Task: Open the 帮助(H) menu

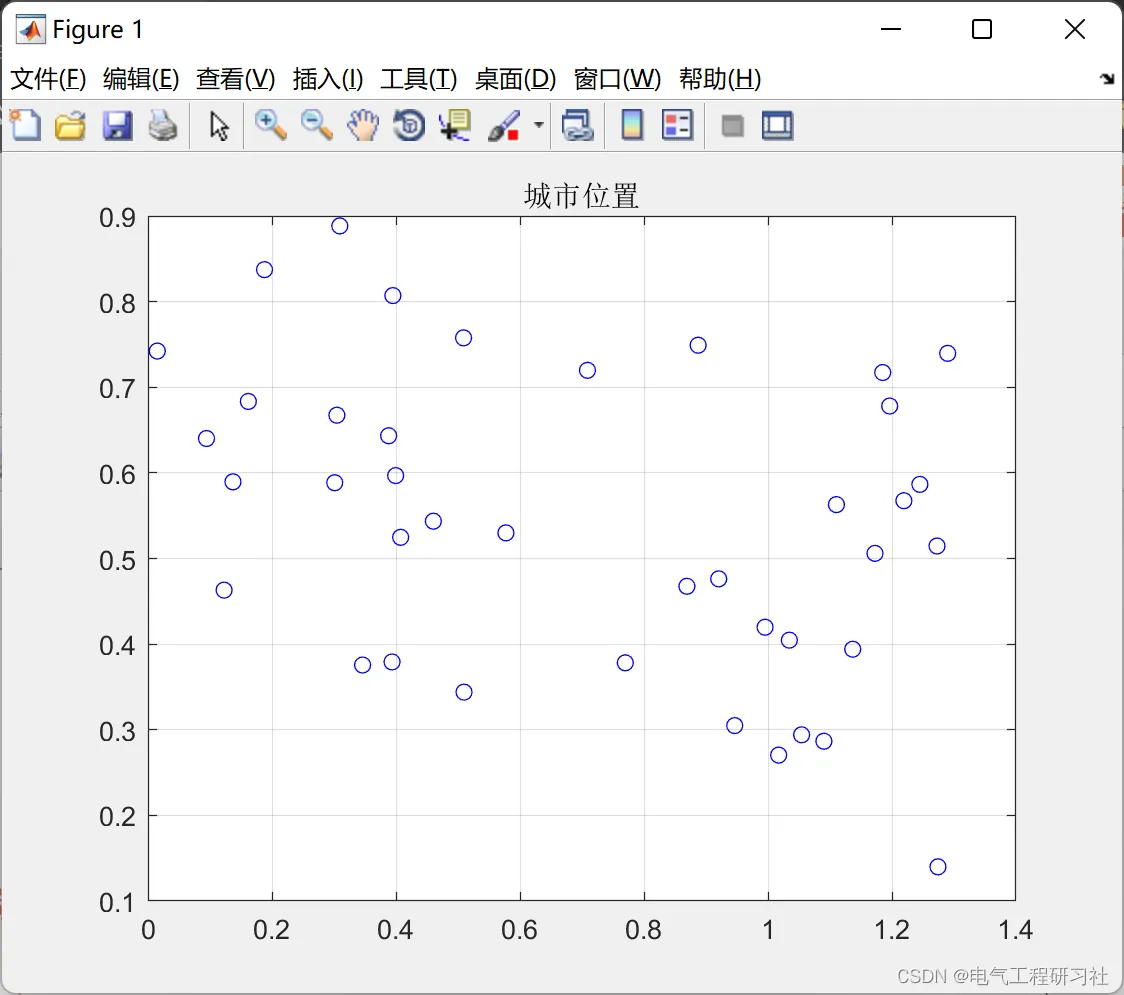Action: [x=720, y=79]
